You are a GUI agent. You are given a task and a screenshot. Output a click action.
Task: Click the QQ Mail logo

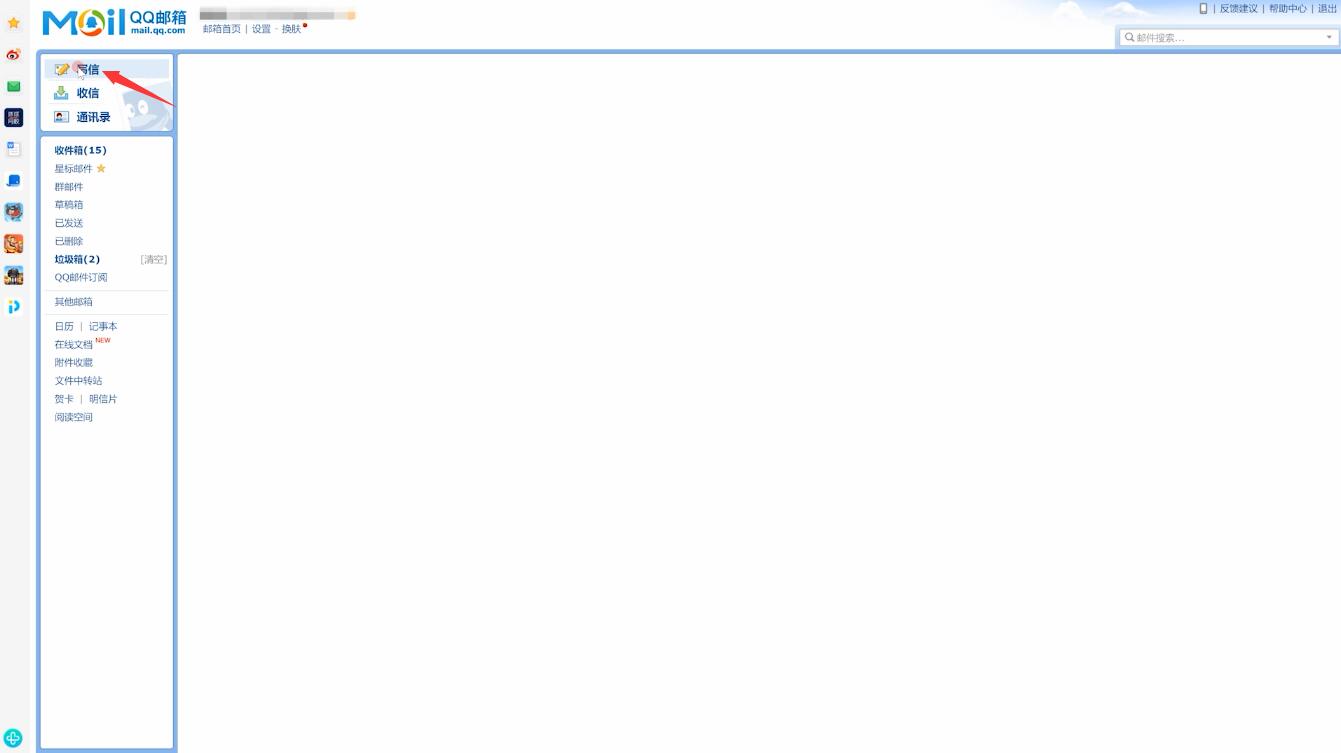tap(114, 22)
